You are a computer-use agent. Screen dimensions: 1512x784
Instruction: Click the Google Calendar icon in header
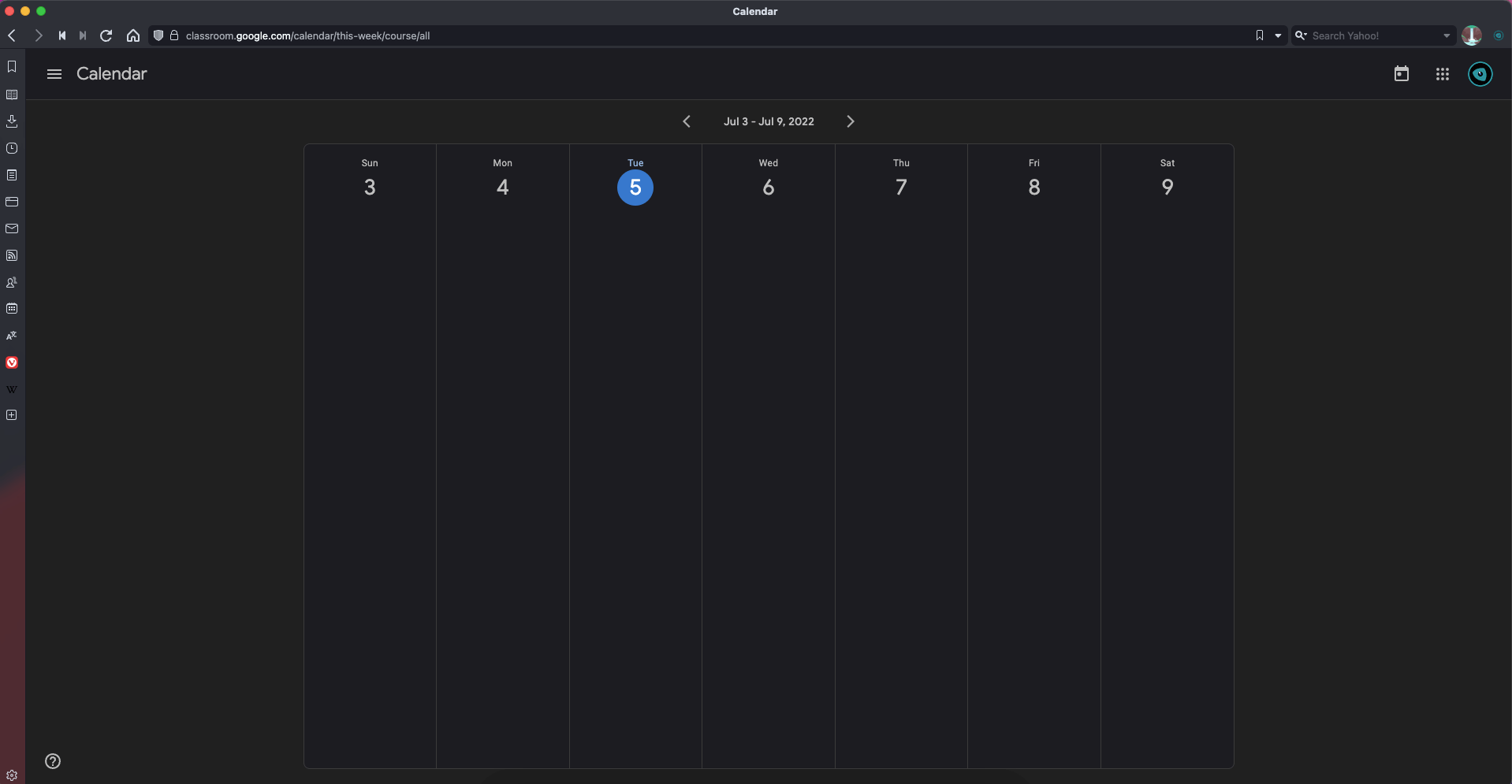tap(1402, 74)
